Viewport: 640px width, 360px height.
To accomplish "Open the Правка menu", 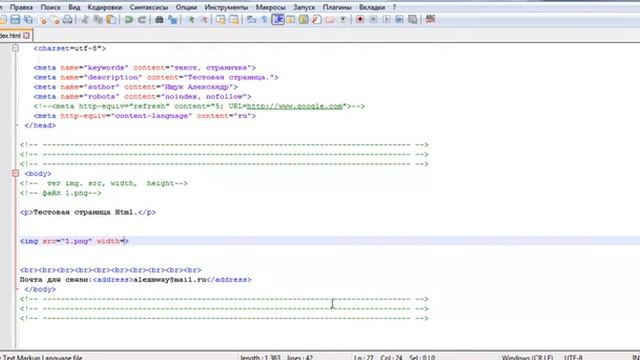I will pyautogui.click(x=21, y=7).
